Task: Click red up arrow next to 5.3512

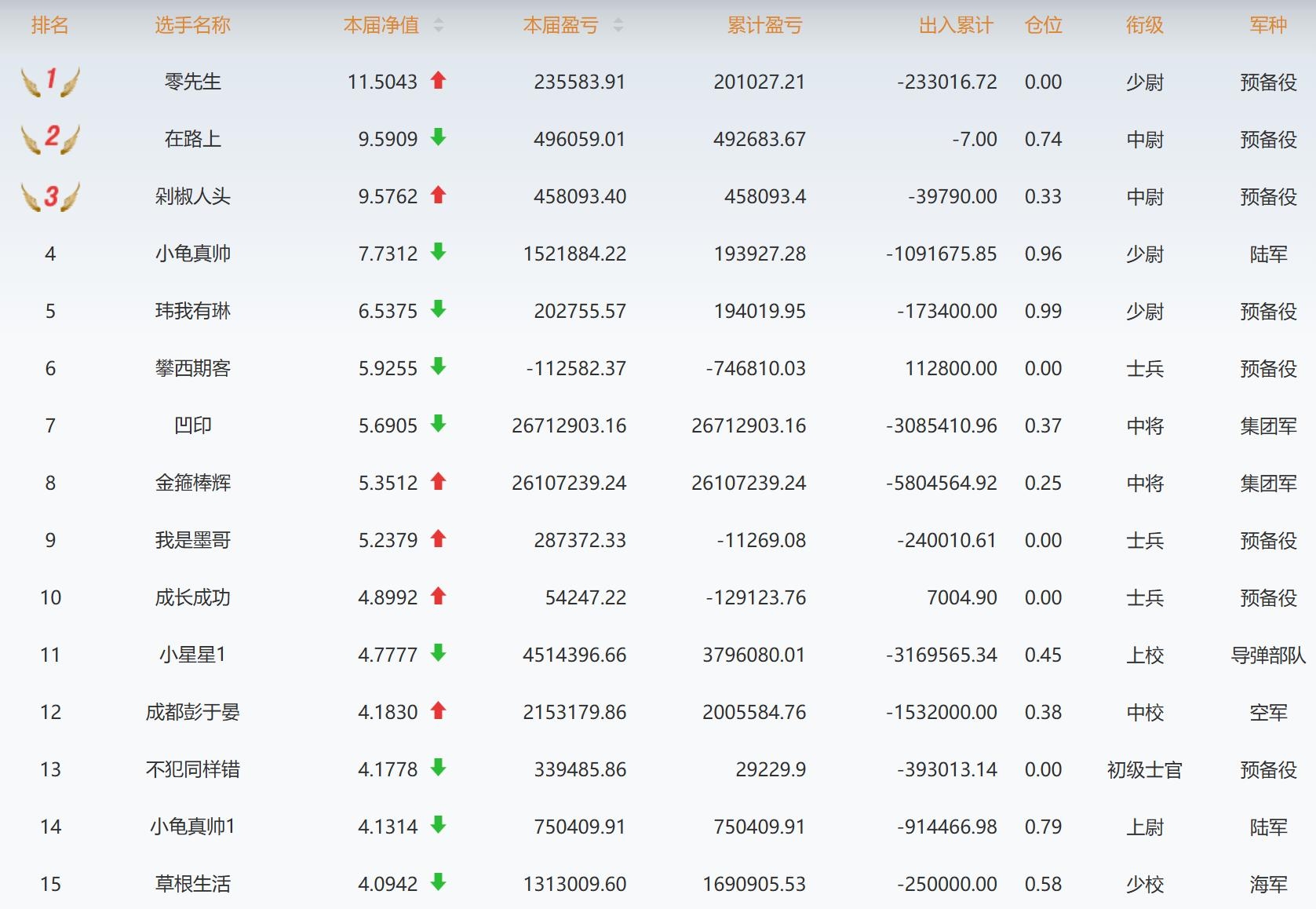Action: coord(438,481)
